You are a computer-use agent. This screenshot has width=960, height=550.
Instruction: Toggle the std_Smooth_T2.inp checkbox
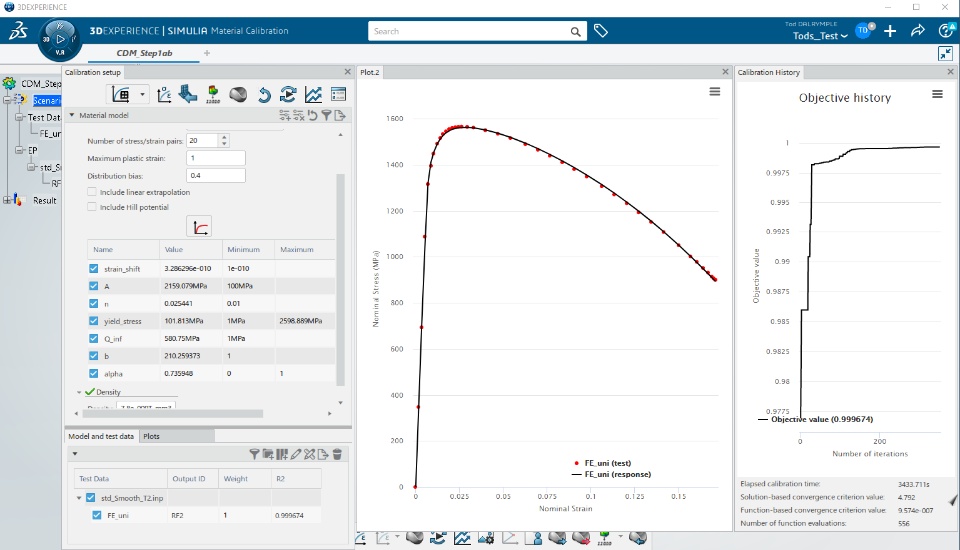91,498
